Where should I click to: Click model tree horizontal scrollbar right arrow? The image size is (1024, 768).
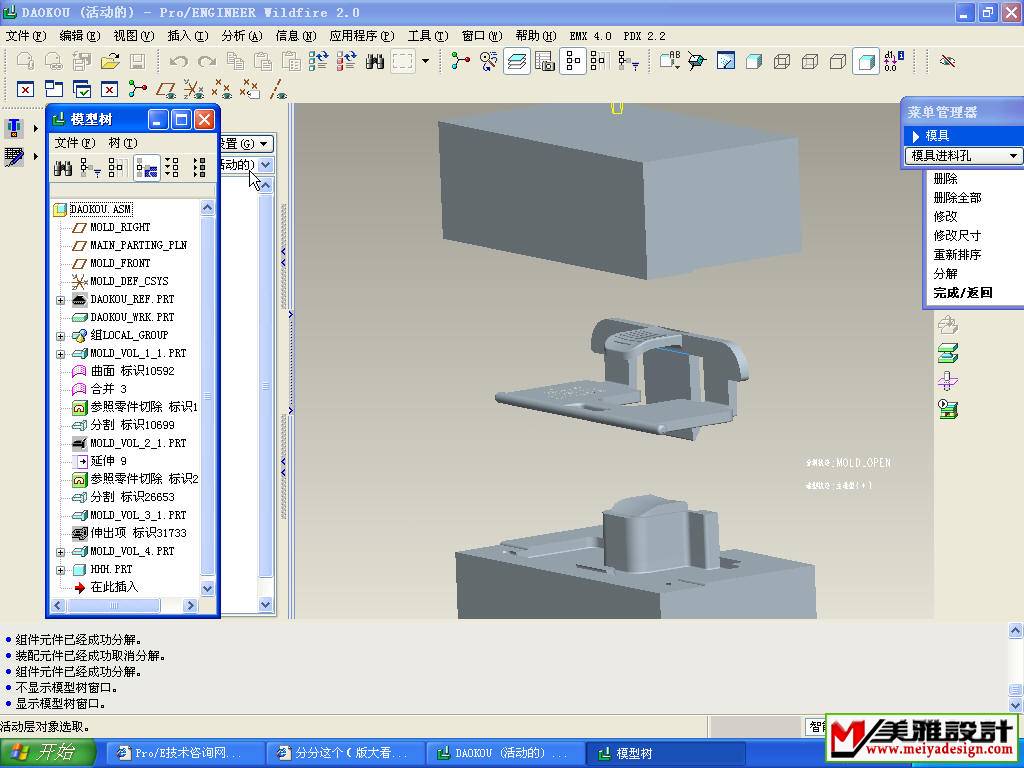(190, 606)
